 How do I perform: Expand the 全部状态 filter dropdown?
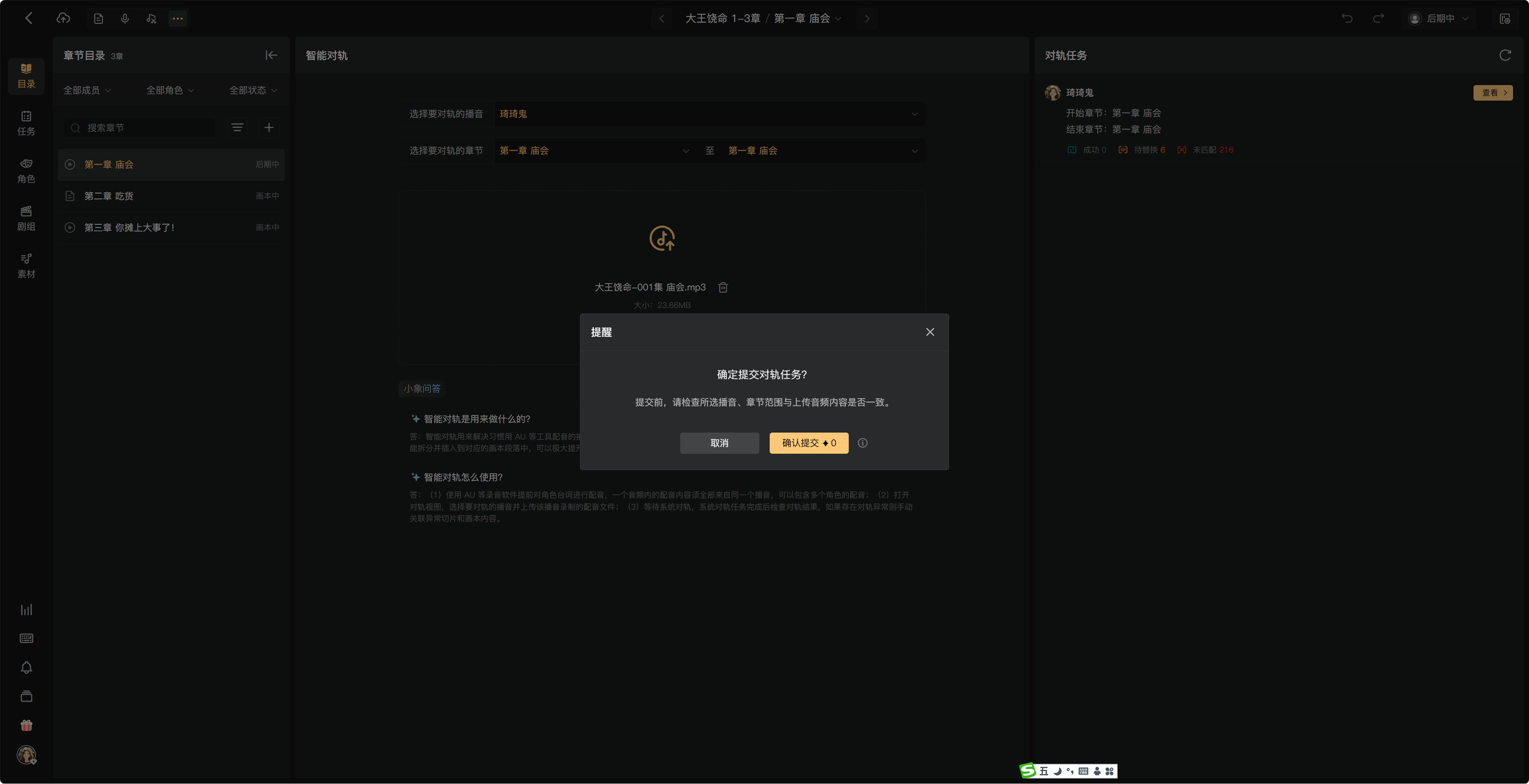tap(254, 90)
